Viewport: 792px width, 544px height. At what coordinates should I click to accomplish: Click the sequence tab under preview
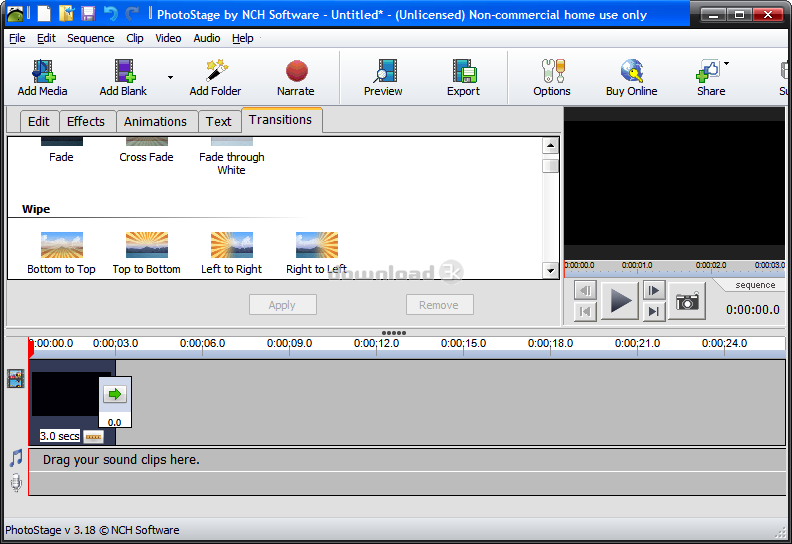tap(755, 285)
